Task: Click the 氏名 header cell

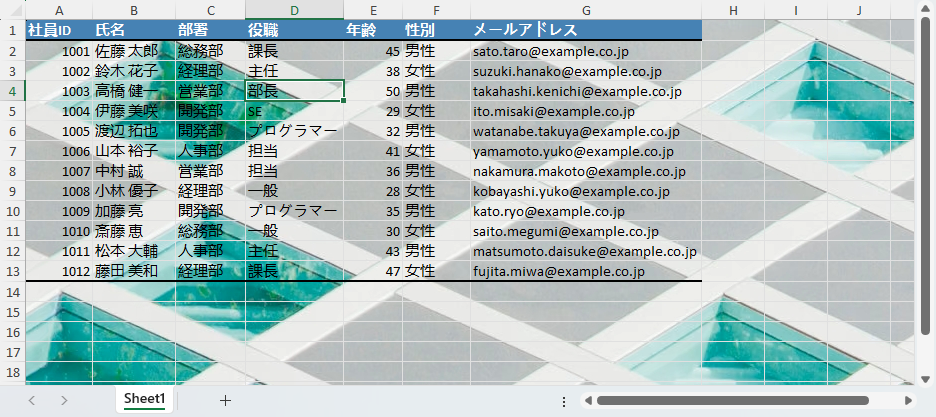Action: [134, 30]
